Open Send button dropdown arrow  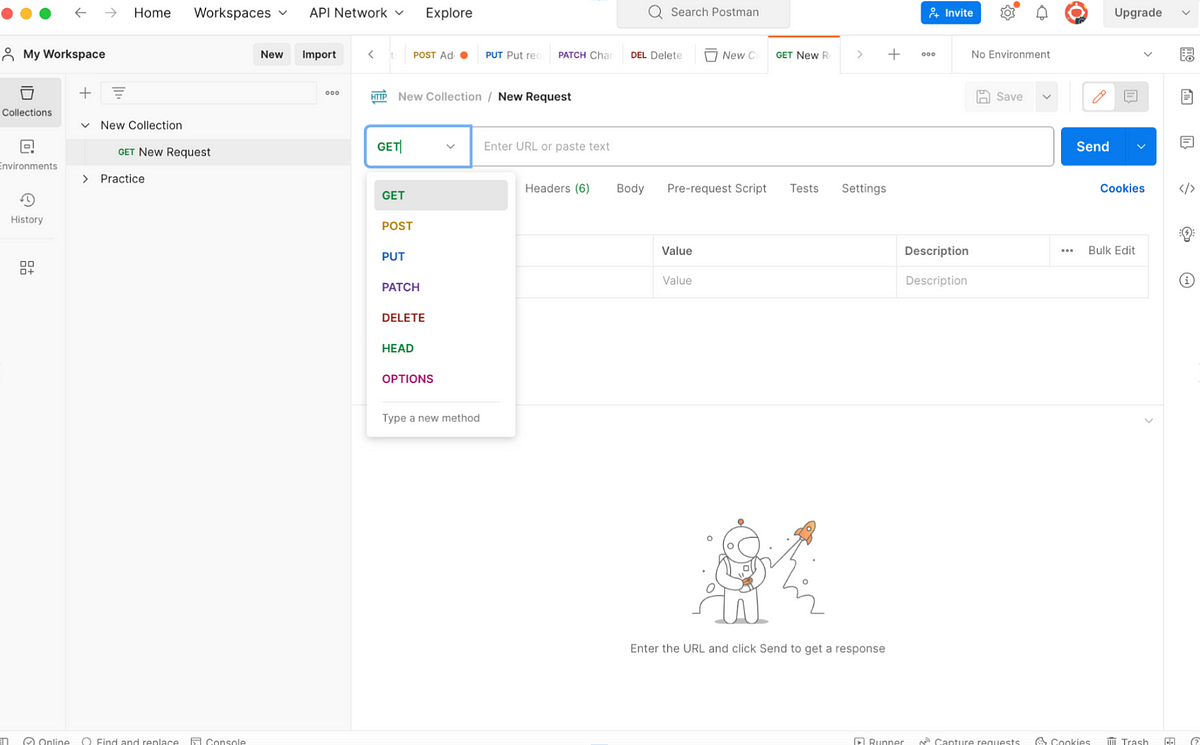pyautogui.click(x=1141, y=146)
